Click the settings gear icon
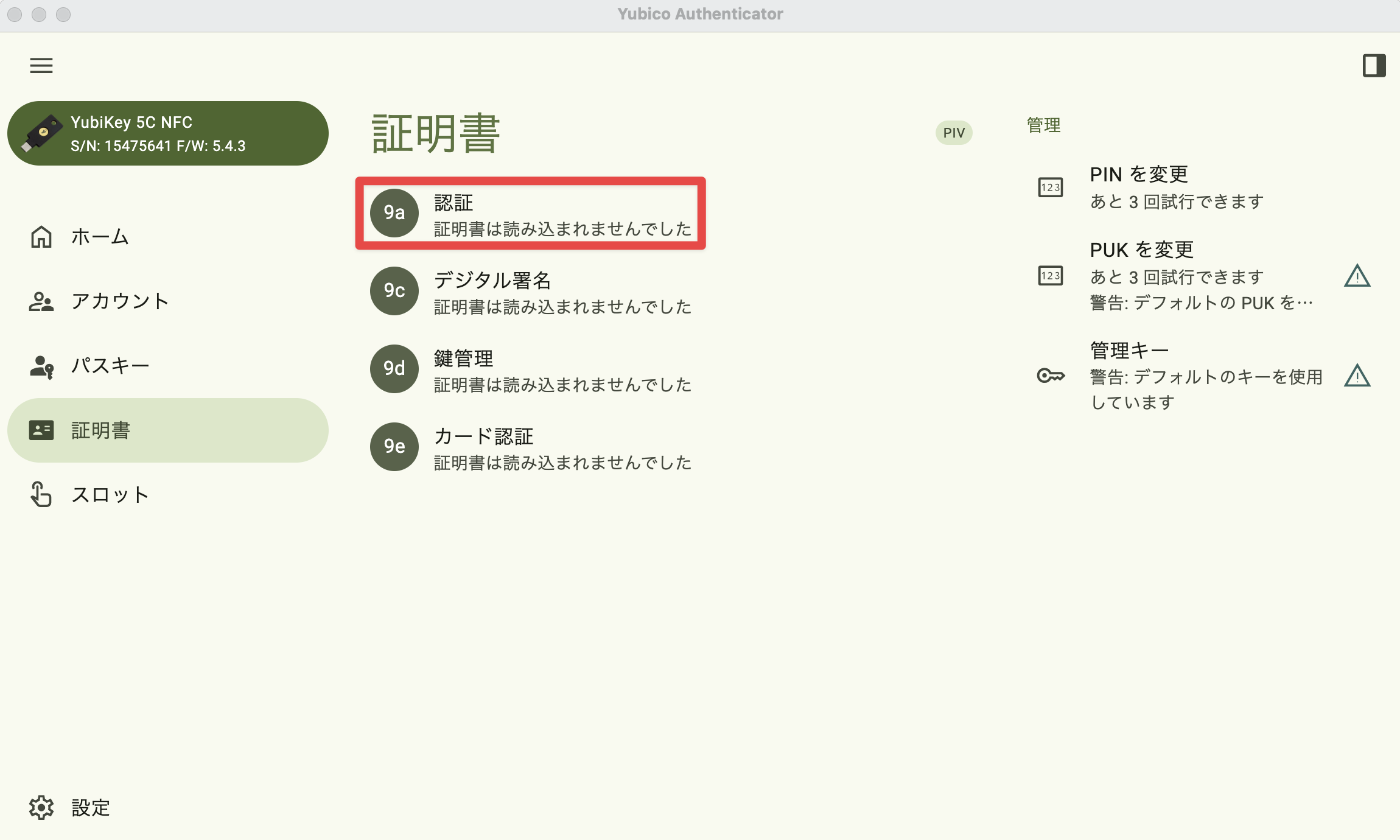1400x840 pixels. (x=41, y=808)
